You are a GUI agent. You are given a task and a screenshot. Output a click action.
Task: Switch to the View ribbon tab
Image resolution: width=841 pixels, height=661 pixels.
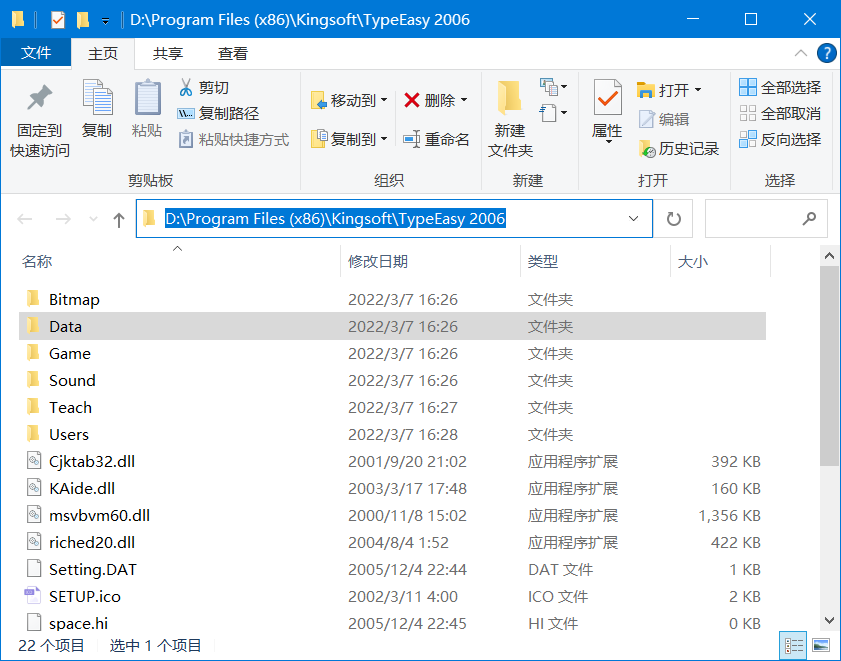pyautogui.click(x=233, y=54)
